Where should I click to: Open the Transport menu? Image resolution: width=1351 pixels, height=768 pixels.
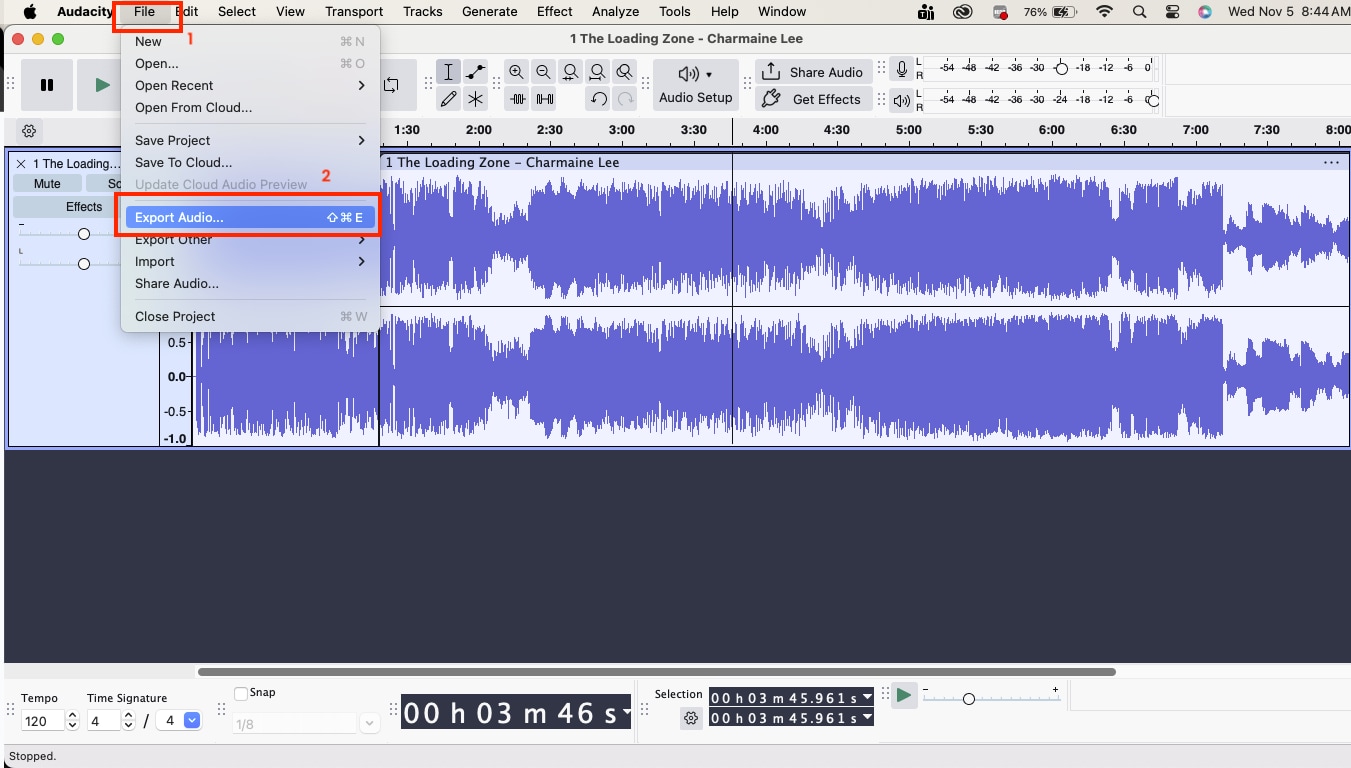[353, 11]
